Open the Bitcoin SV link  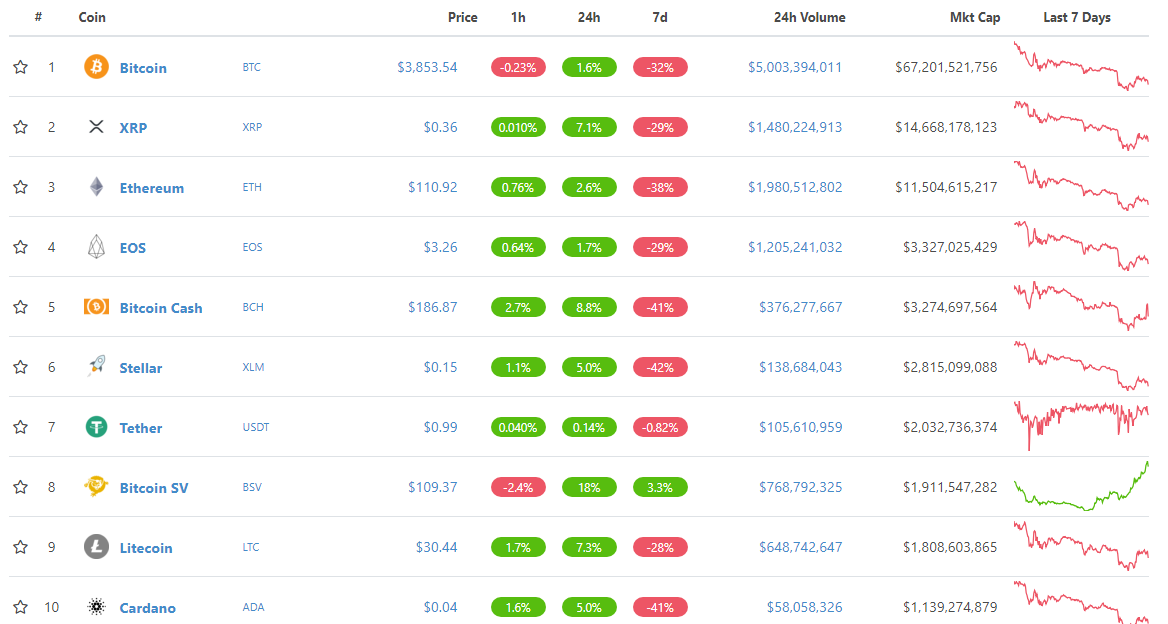point(154,488)
